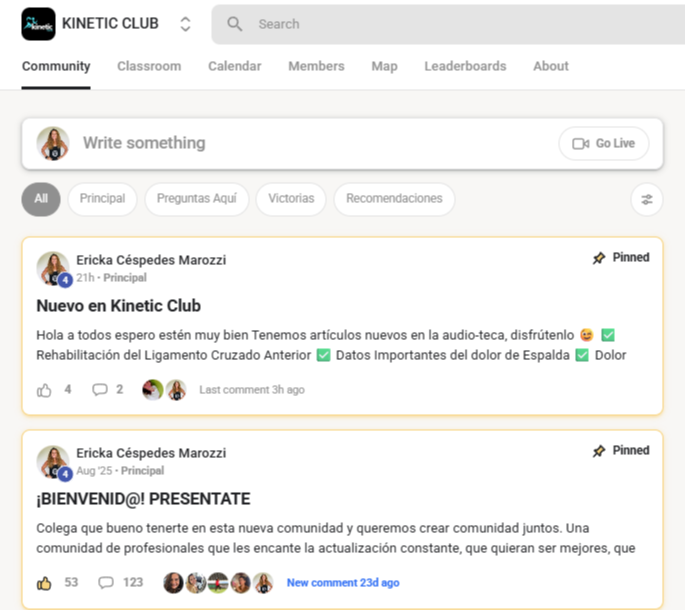Click the Write something post field
The height and width of the screenshot is (610, 685).
(306, 143)
